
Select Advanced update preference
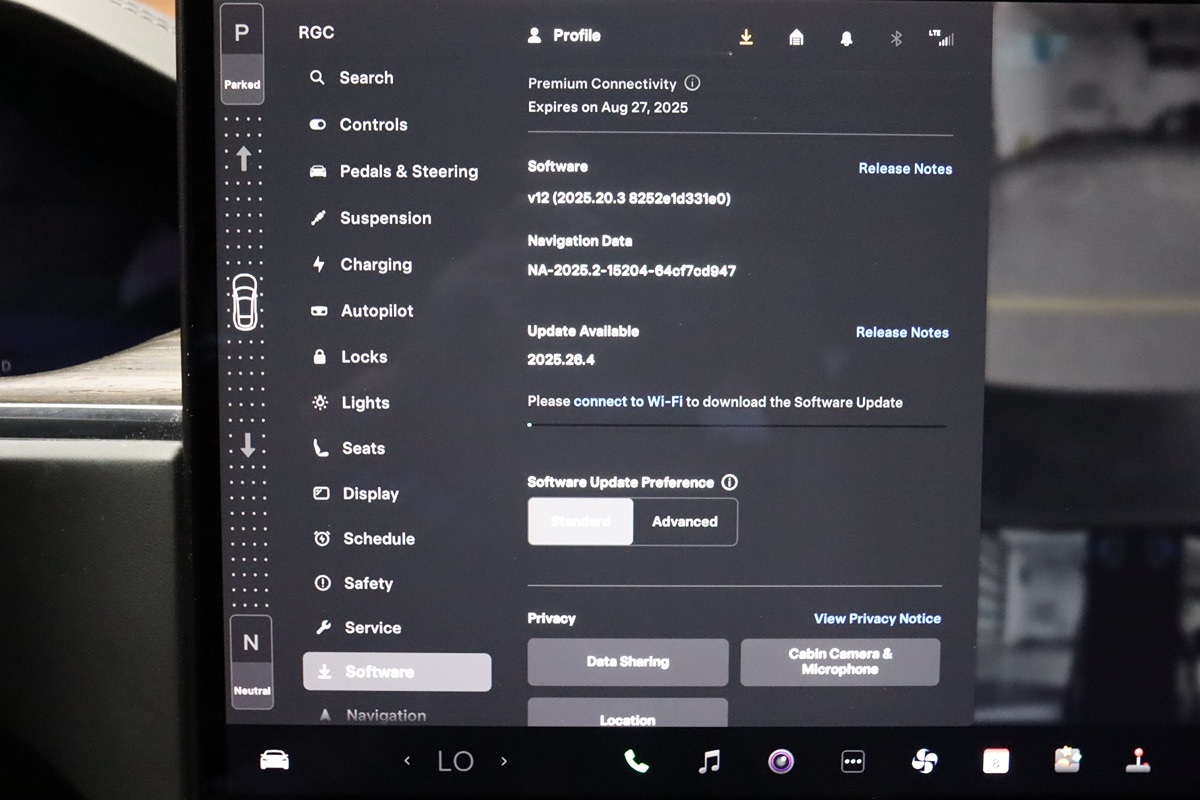[685, 522]
